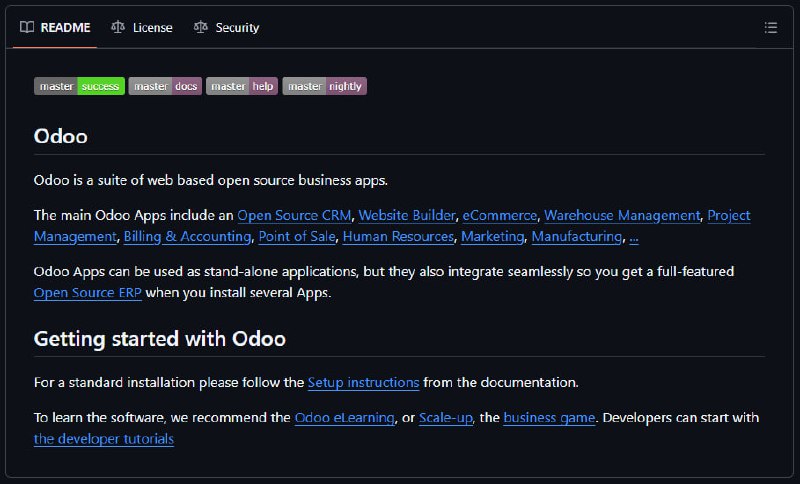
Task: Switch to the License tab
Action: click(142, 28)
